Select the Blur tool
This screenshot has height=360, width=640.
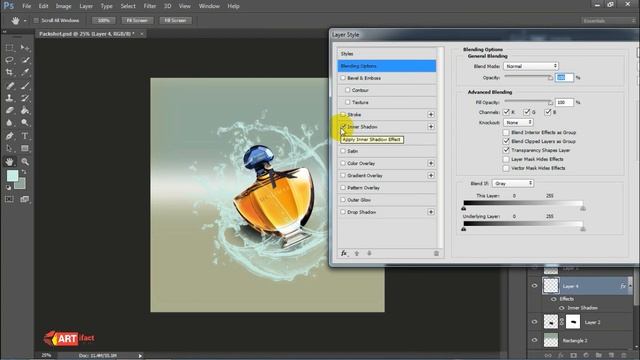point(9,122)
